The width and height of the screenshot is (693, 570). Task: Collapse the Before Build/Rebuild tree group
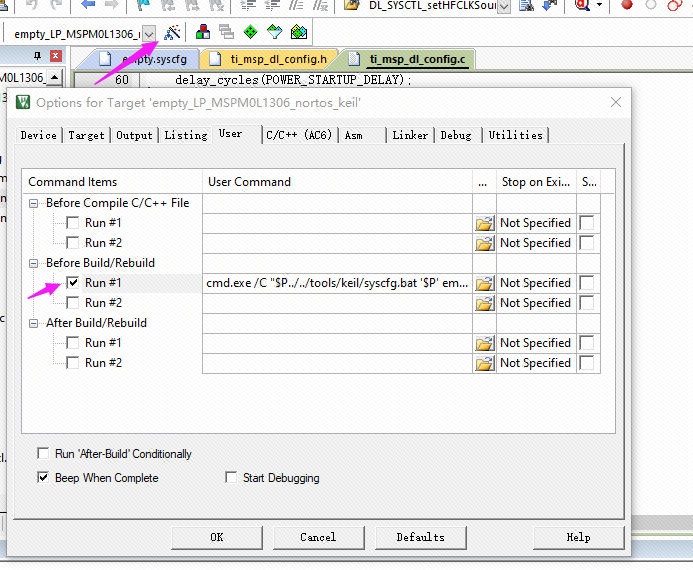[x=35, y=263]
